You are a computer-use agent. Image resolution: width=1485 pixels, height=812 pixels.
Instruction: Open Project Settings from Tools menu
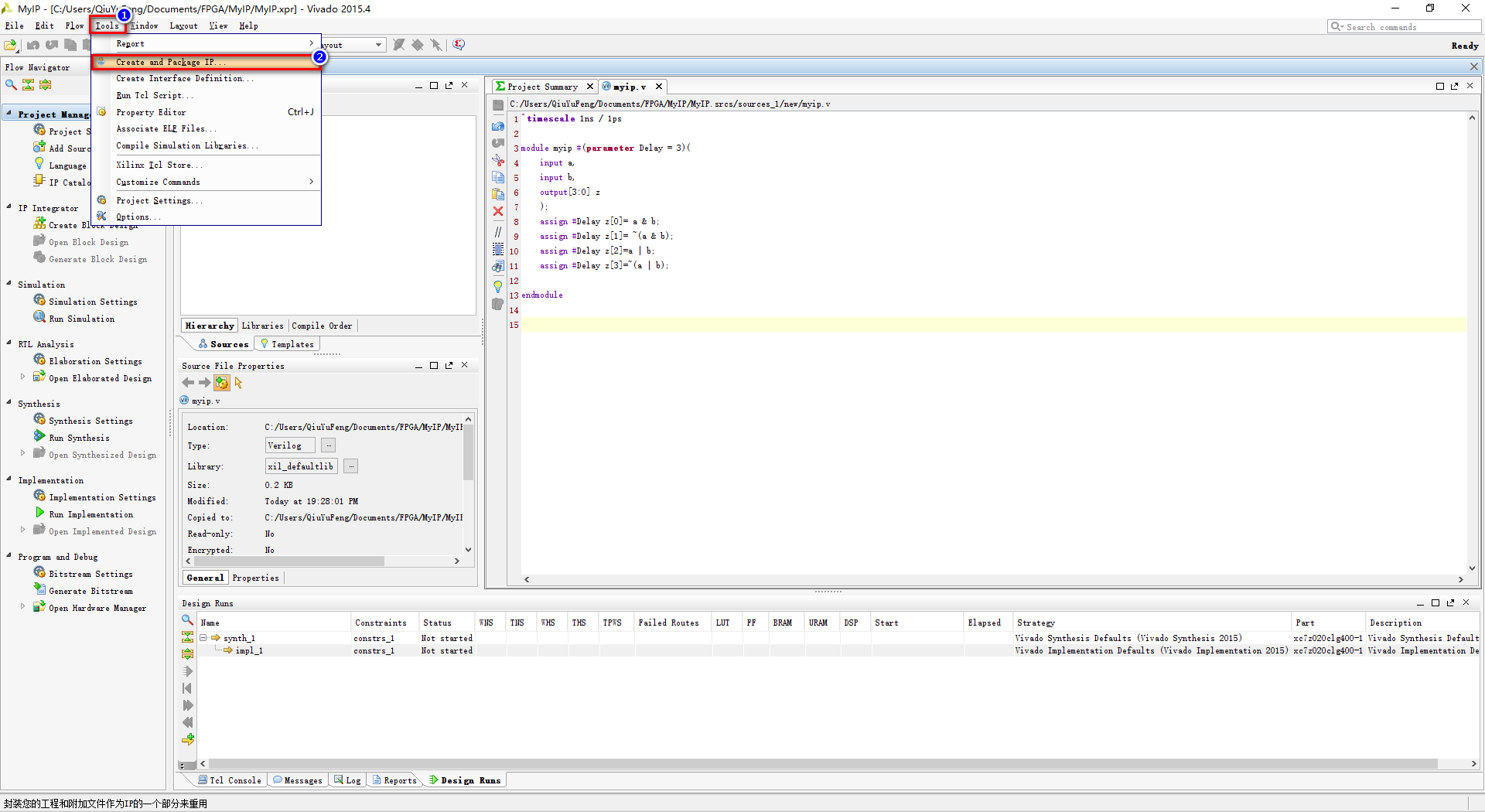pos(207,200)
